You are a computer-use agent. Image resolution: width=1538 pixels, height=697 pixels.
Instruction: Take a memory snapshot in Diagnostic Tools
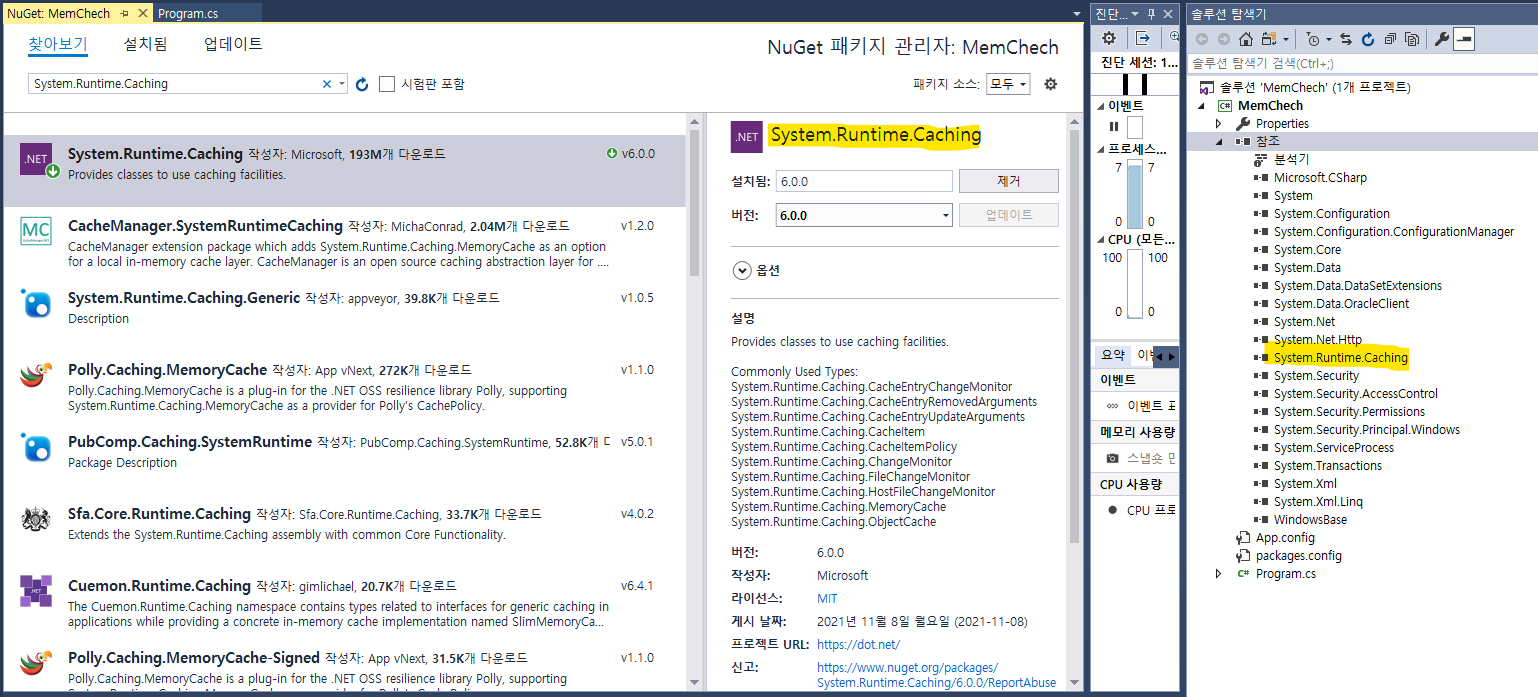1113,459
